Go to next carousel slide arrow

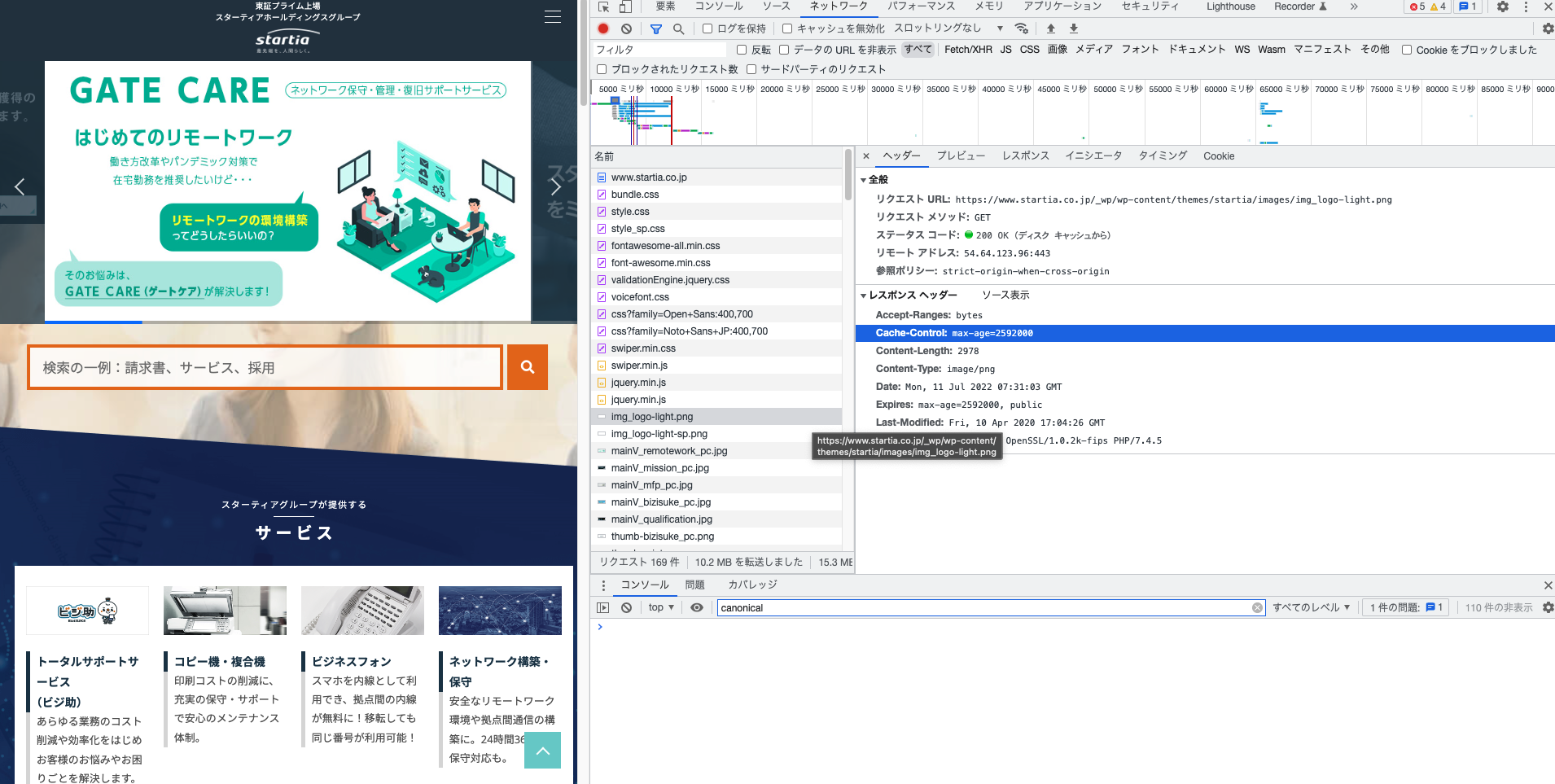pyautogui.click(x=556, y=186)
